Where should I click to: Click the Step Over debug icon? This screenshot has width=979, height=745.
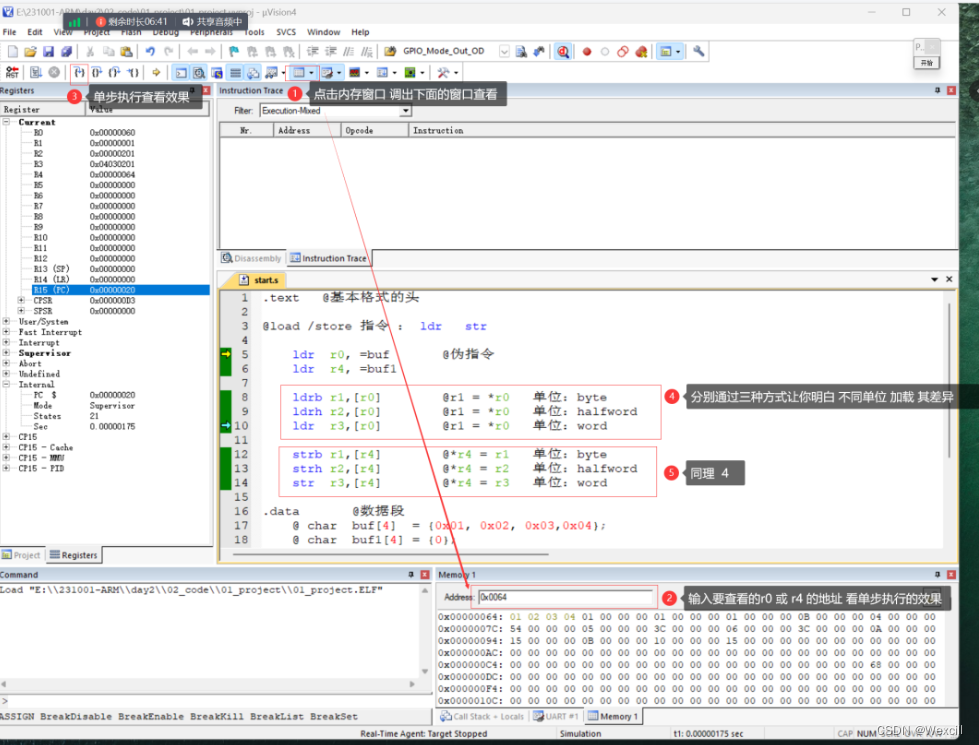(x=97, y=72)
